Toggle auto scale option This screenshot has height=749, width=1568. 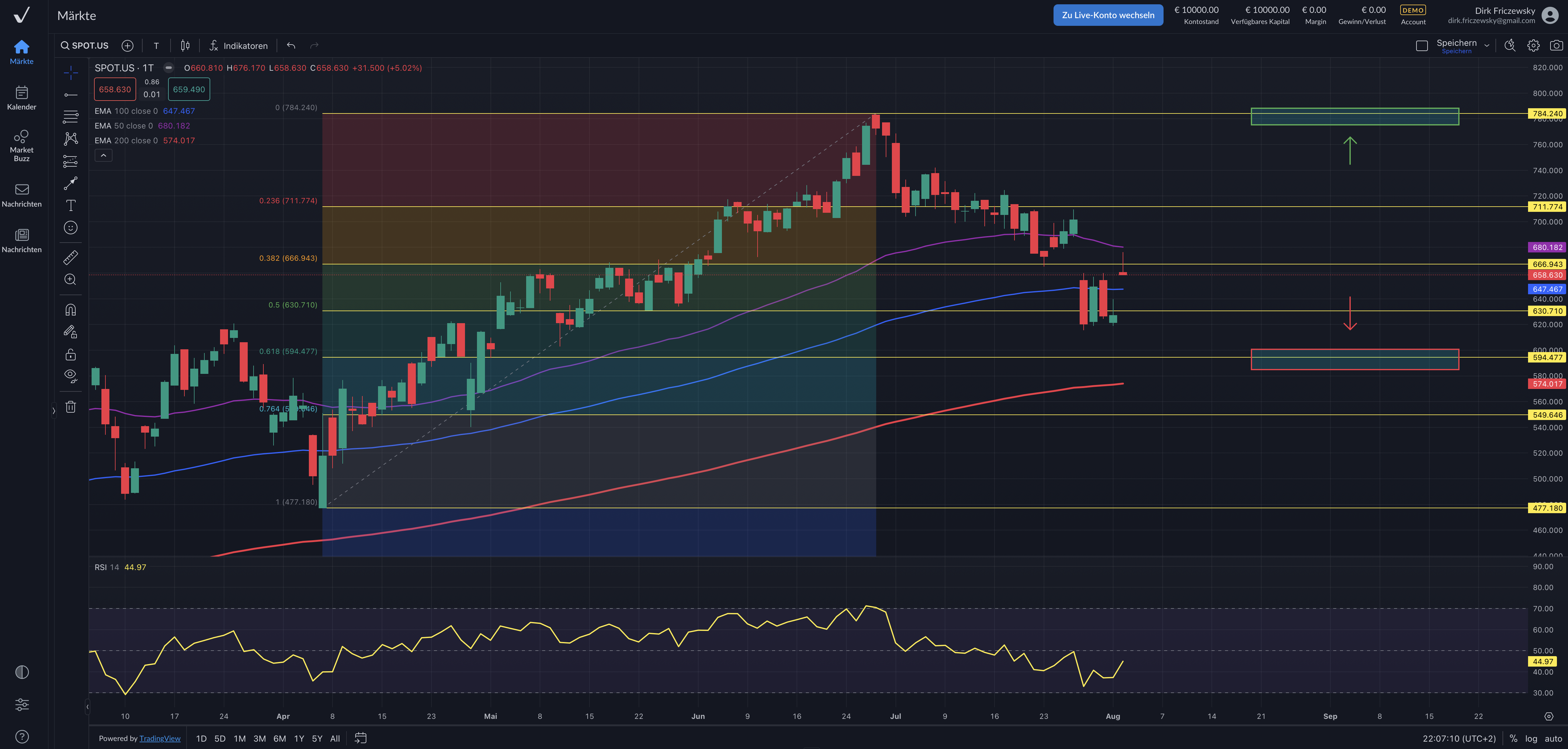click(x=1553, y=738)
